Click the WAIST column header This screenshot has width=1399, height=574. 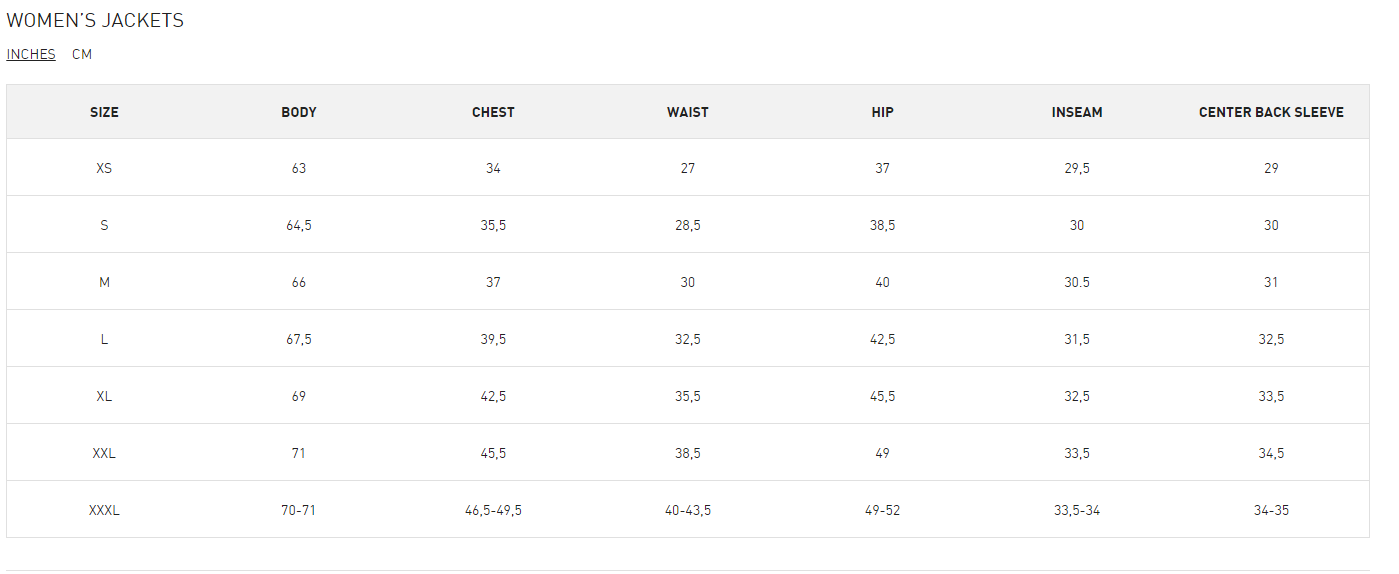(688, 112)
